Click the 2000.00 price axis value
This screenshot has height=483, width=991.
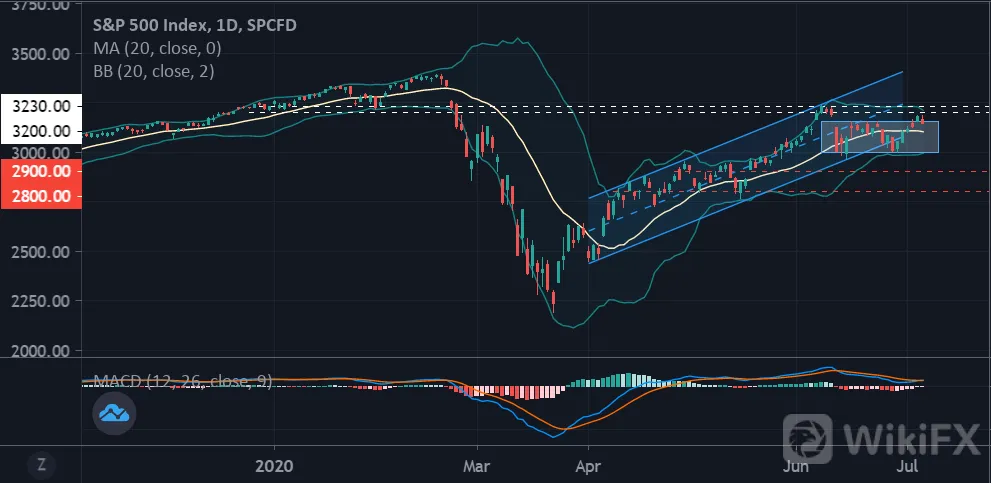40,350
